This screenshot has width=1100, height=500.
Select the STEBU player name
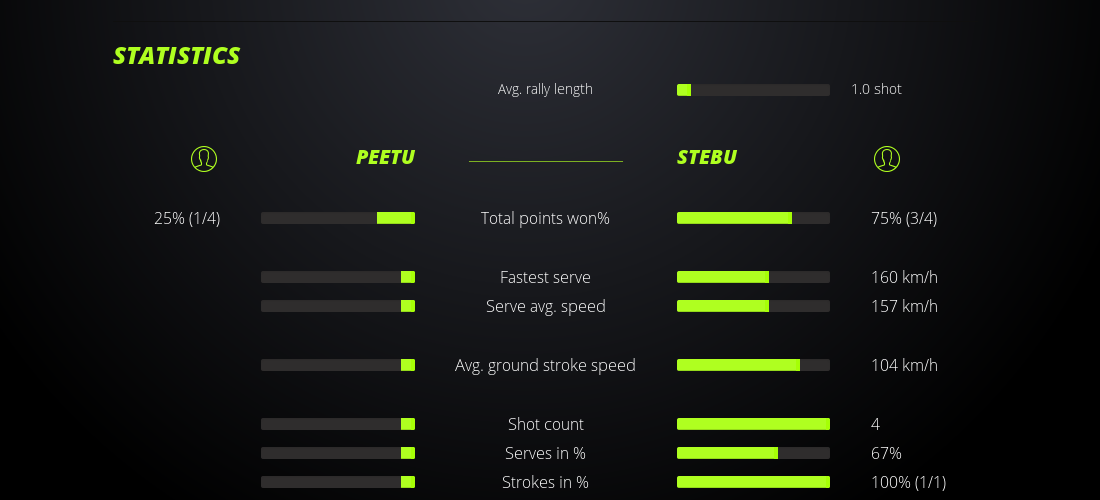(707, 157)
